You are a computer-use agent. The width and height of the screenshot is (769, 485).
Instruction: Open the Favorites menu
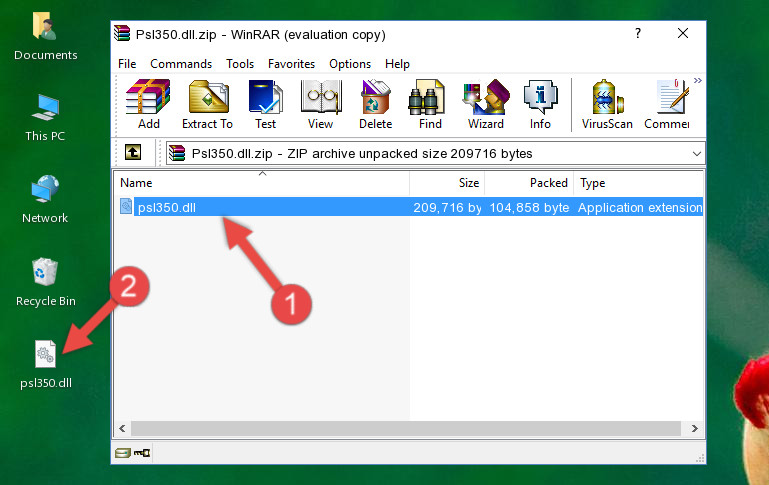(x=291, y=64)
